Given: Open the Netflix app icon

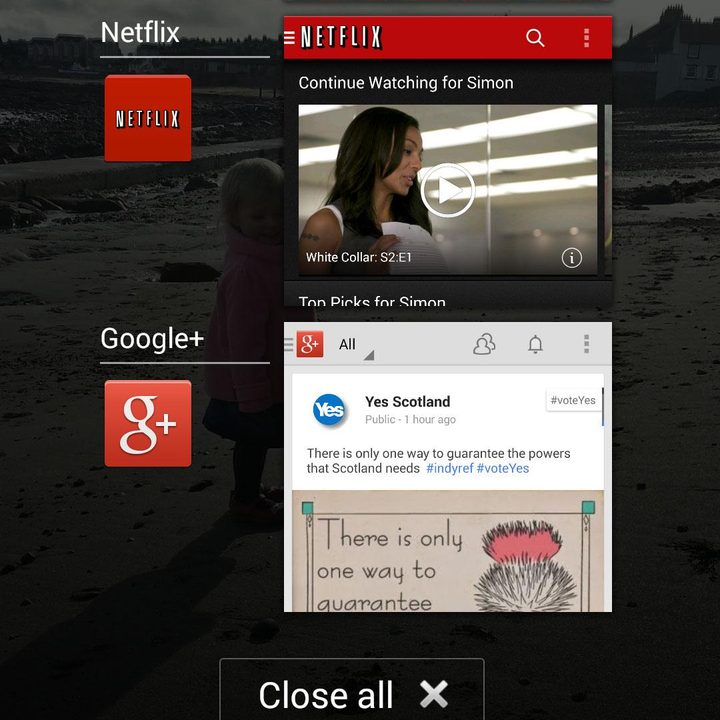Looking at the screenshot, I should tap(148, 118).
